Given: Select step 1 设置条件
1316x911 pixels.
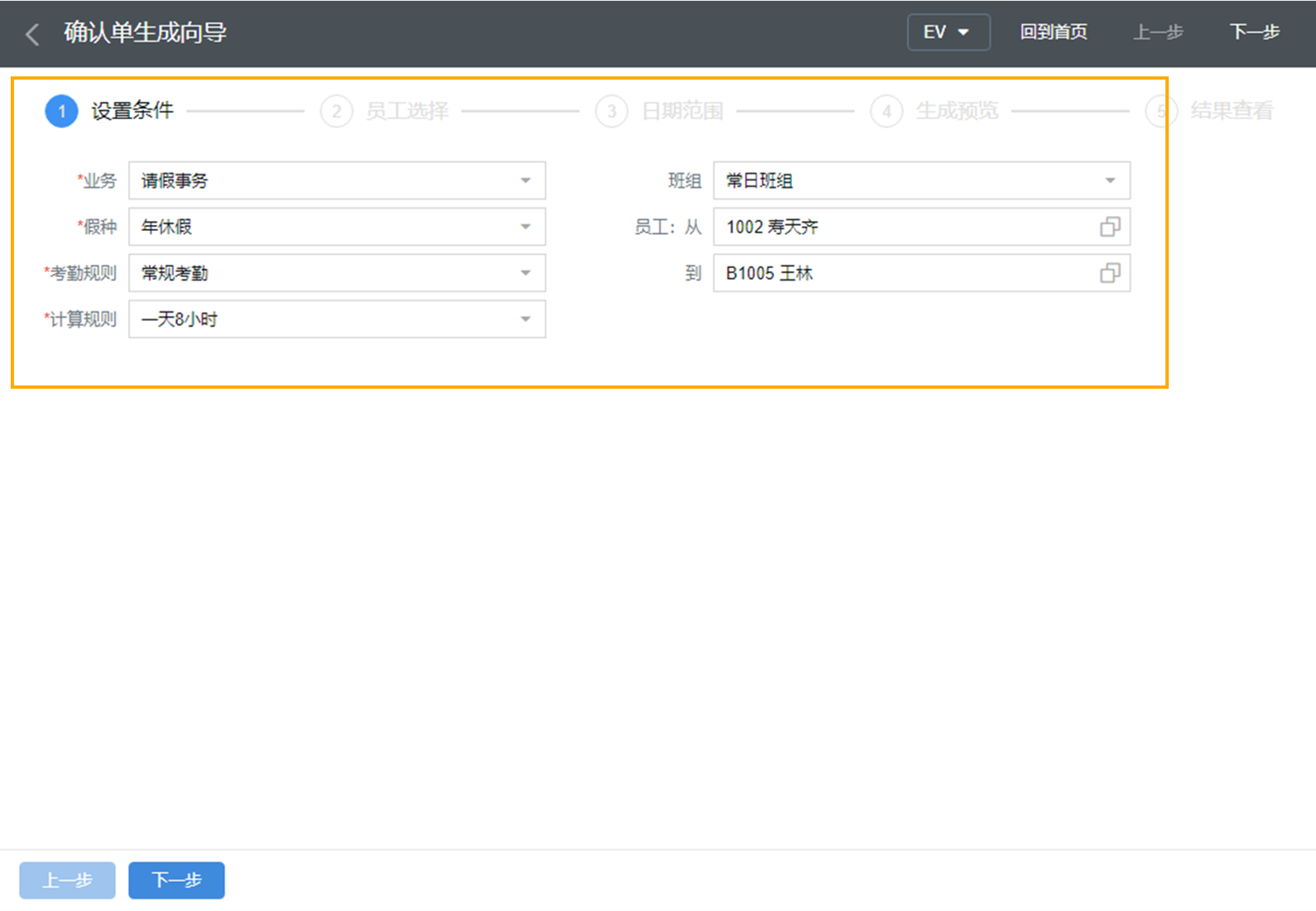Looking at the screenshot, I should [110, 111].
